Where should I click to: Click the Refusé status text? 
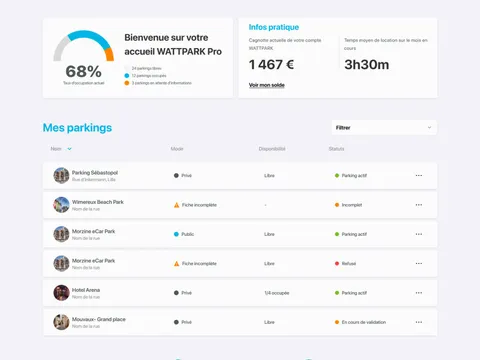click(x=349, y=263)
